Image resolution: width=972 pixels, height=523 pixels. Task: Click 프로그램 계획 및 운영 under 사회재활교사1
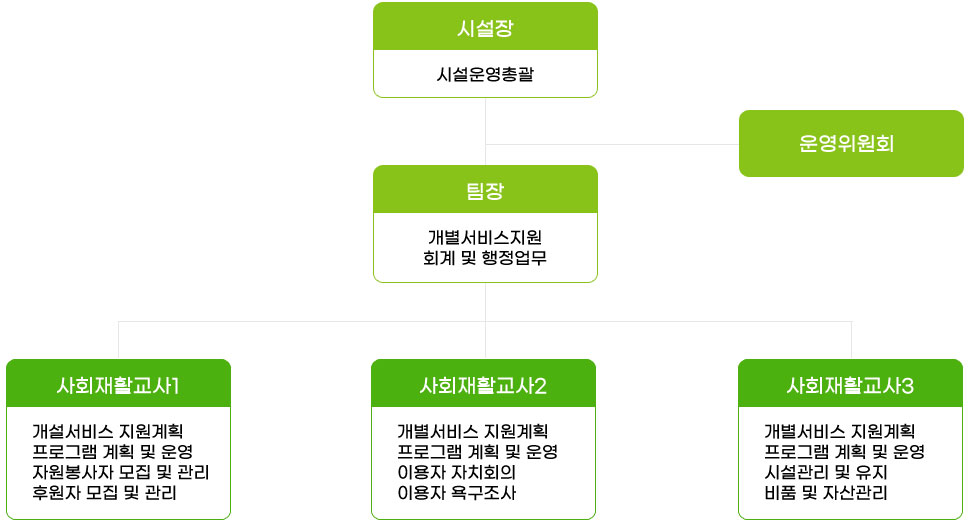click(x=112, y=451)
